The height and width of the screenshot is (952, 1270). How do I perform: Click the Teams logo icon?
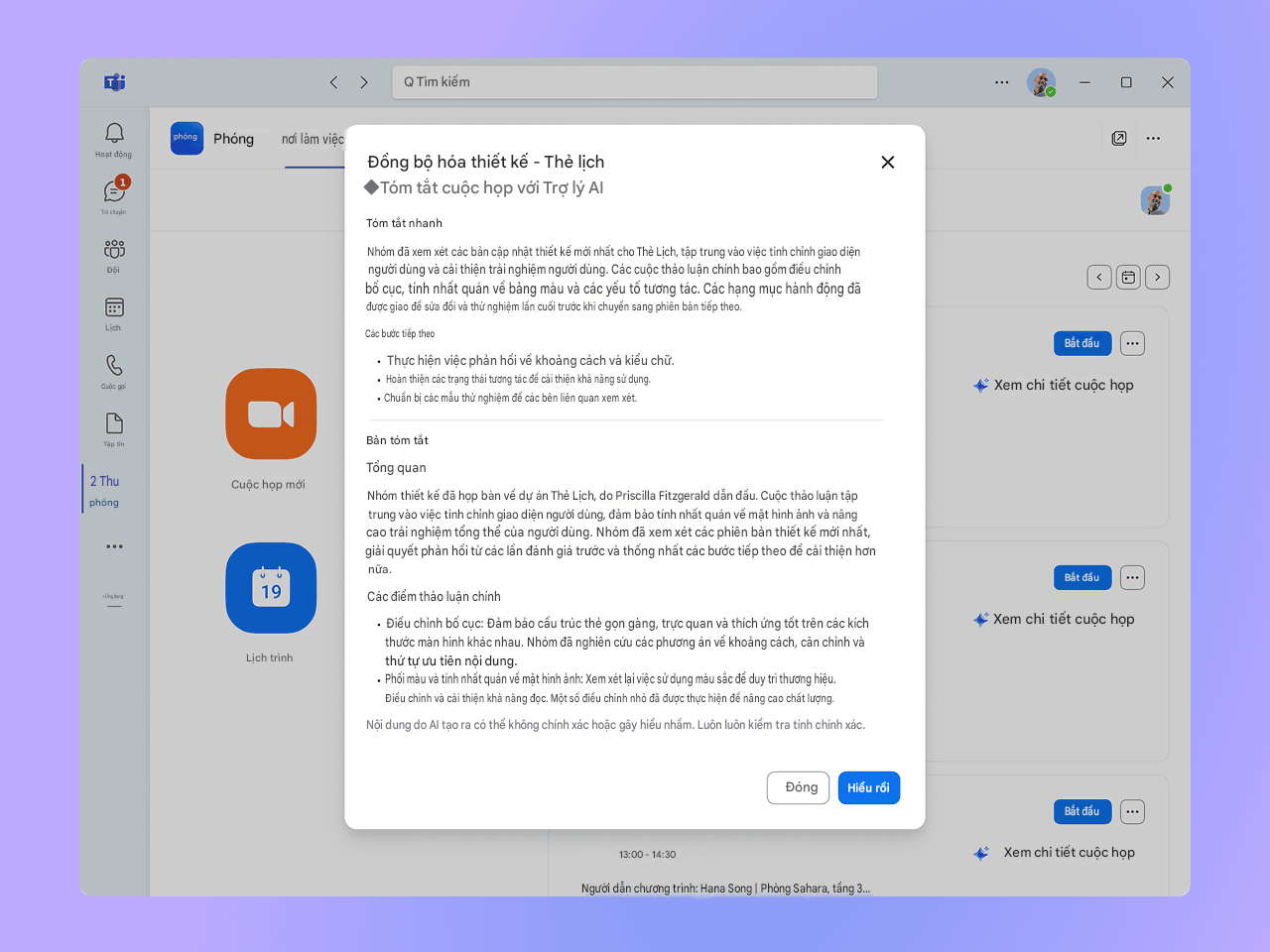point(115,82)
